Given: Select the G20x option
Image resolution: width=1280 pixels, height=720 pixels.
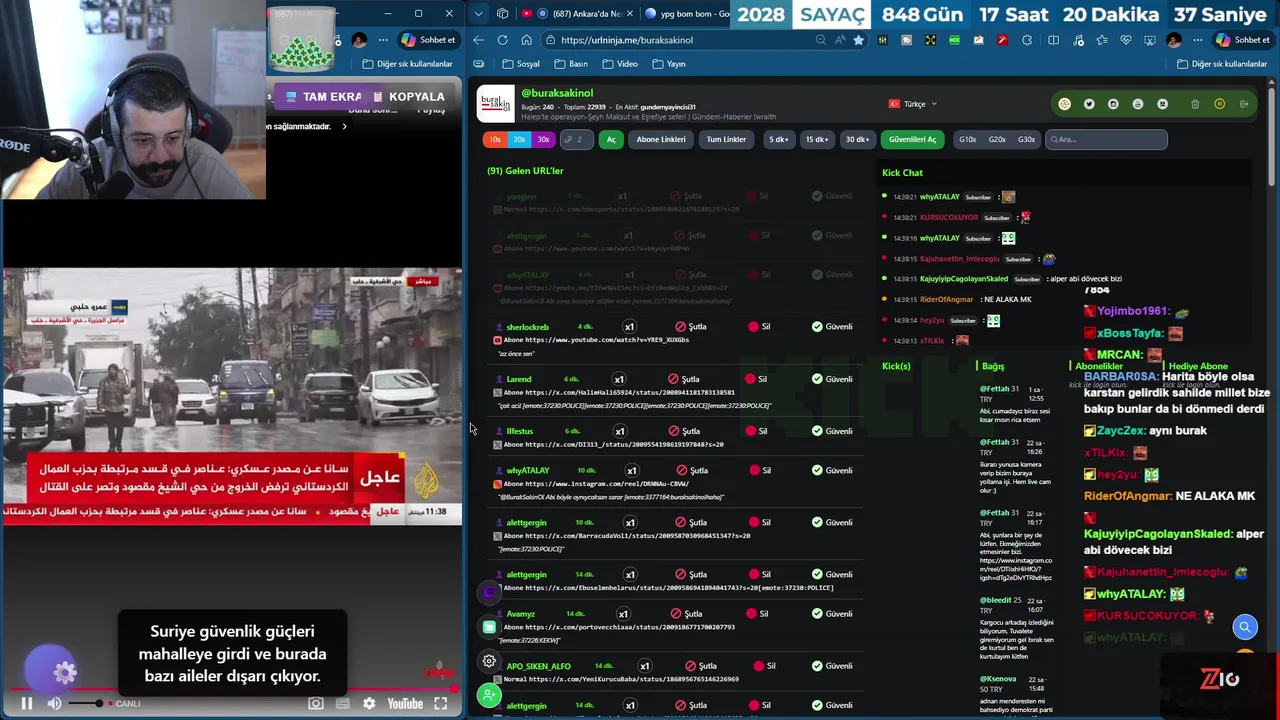Looking at the screenshot, I should point(997,139).
